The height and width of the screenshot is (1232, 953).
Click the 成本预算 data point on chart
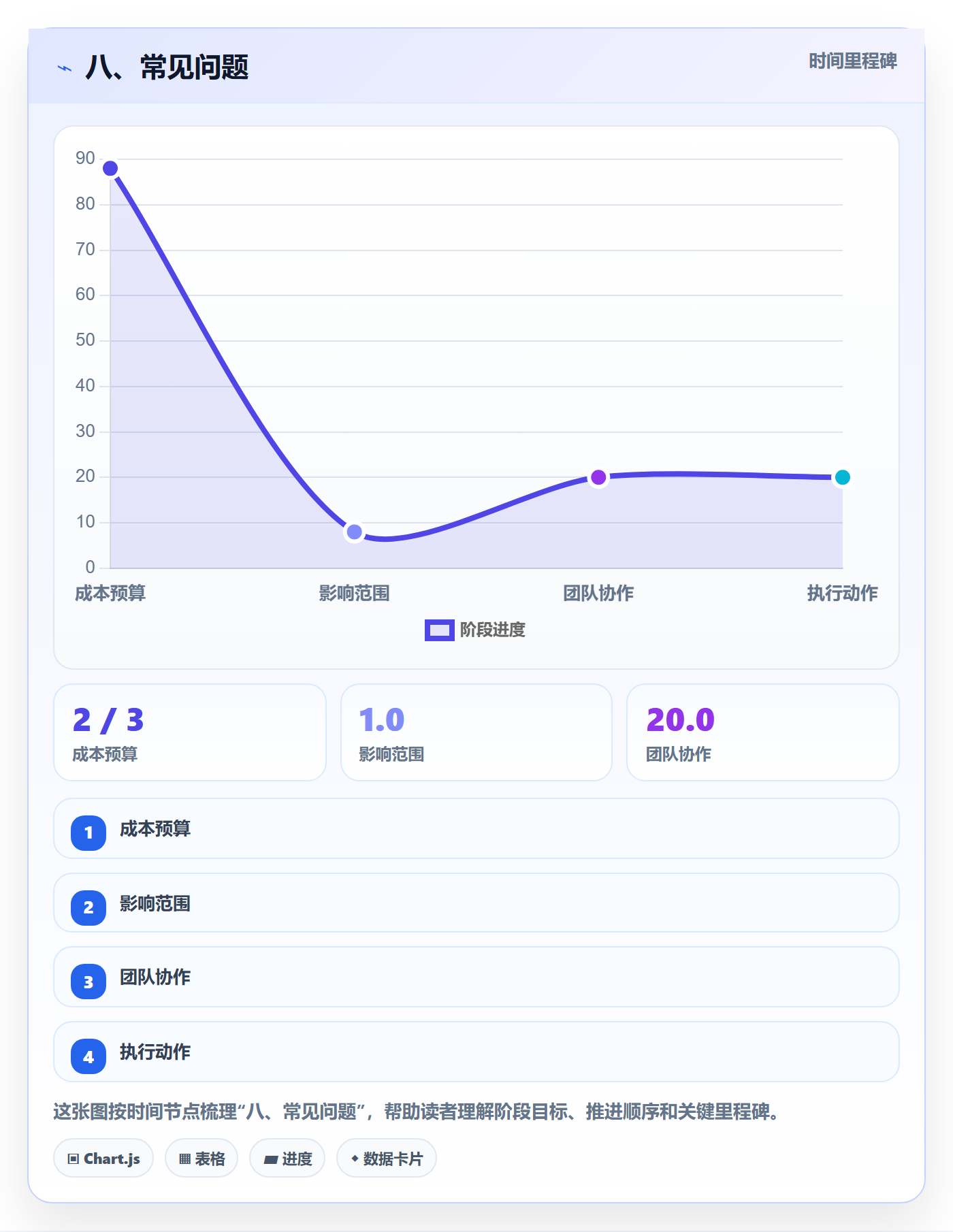pyautogui.click(x=110, y=168)
